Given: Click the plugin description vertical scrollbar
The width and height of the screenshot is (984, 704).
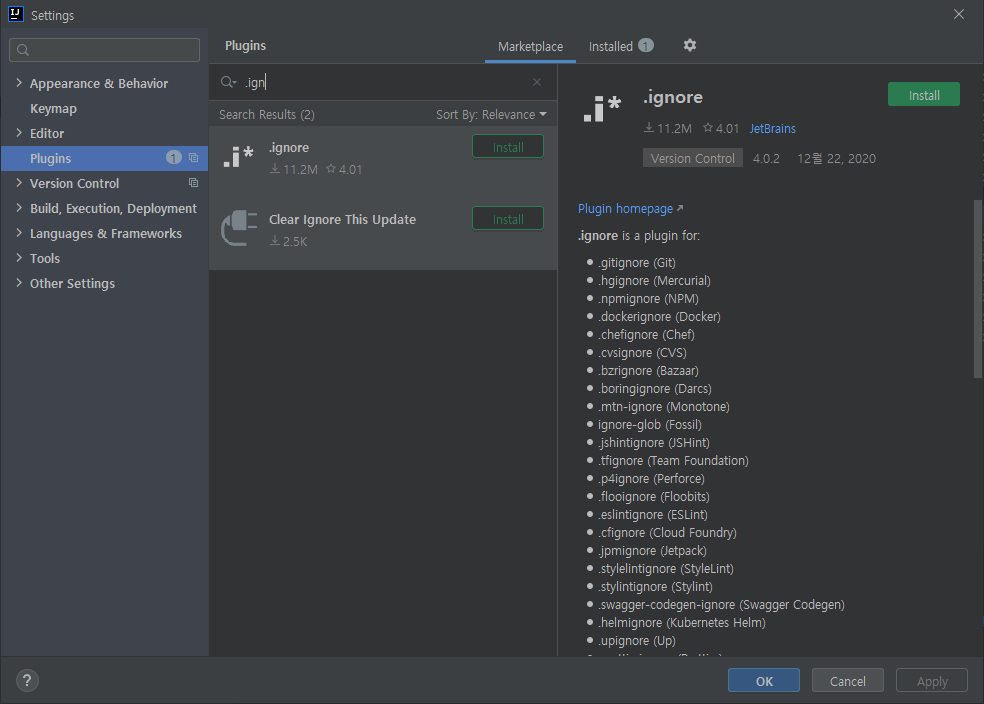Looking at the screenshot, I should point(978,289).
